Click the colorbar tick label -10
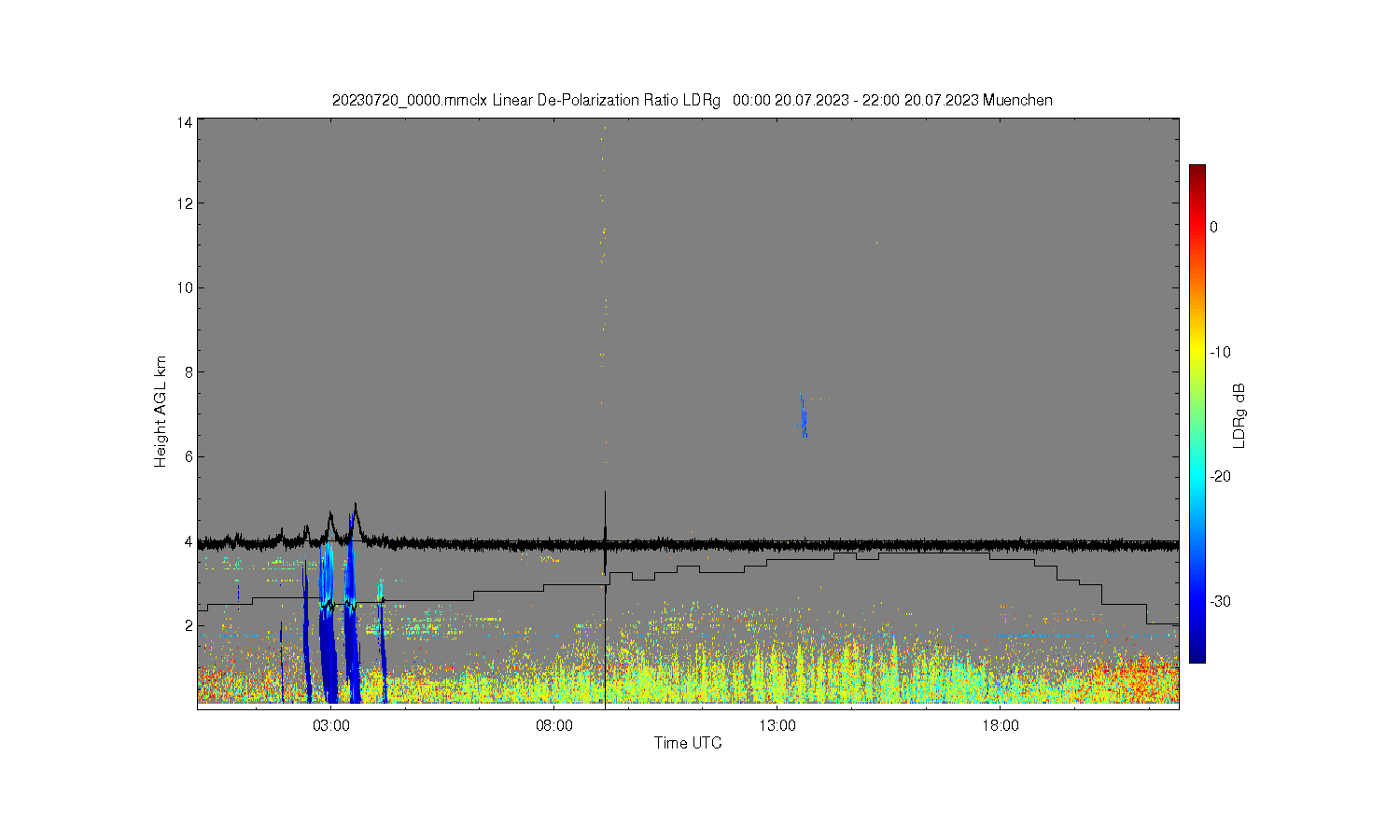Image resolution: width=1400 pixels, height=840 pixels. 1221,352
